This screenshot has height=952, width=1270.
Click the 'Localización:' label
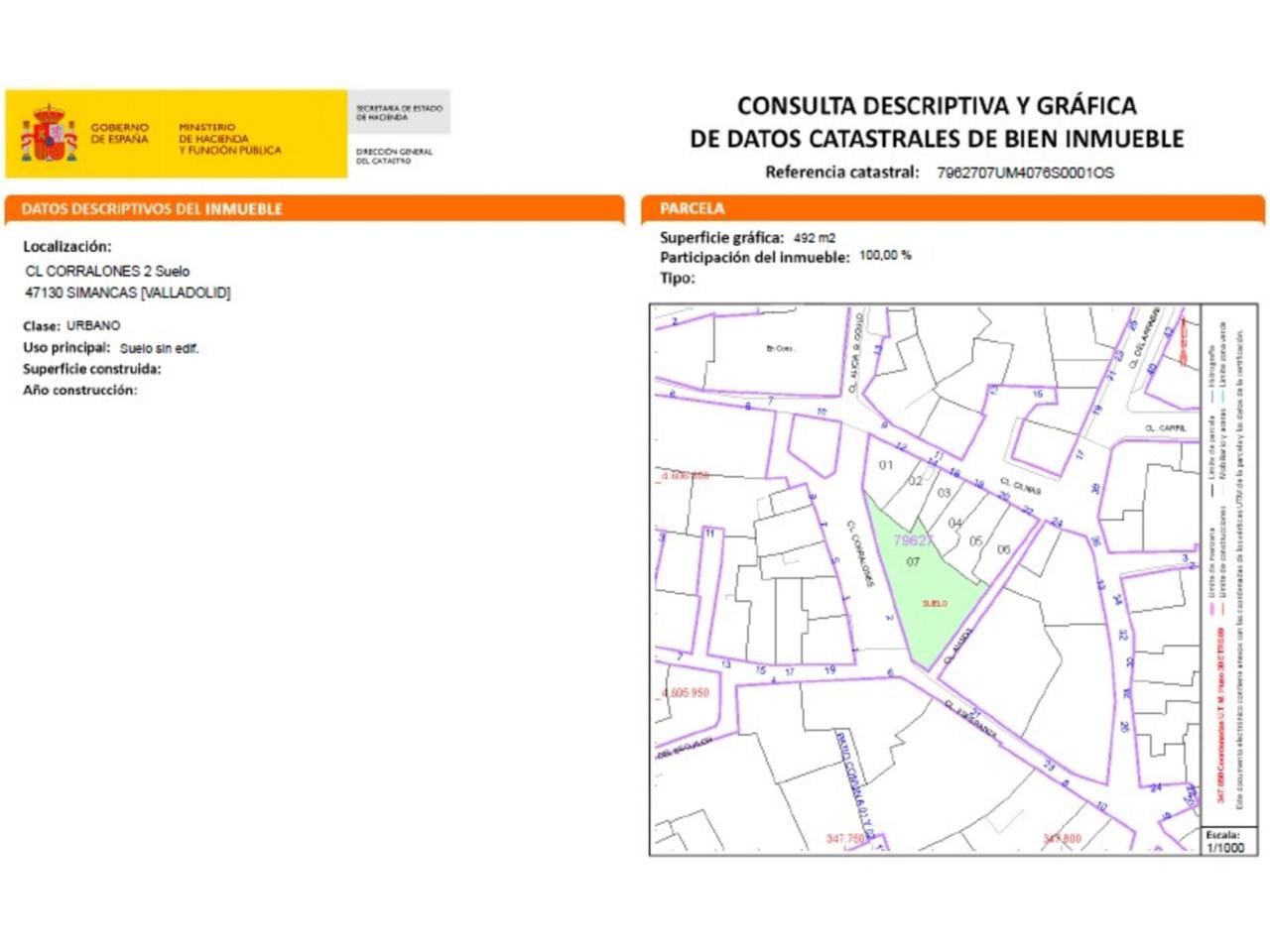coord(67,246)
